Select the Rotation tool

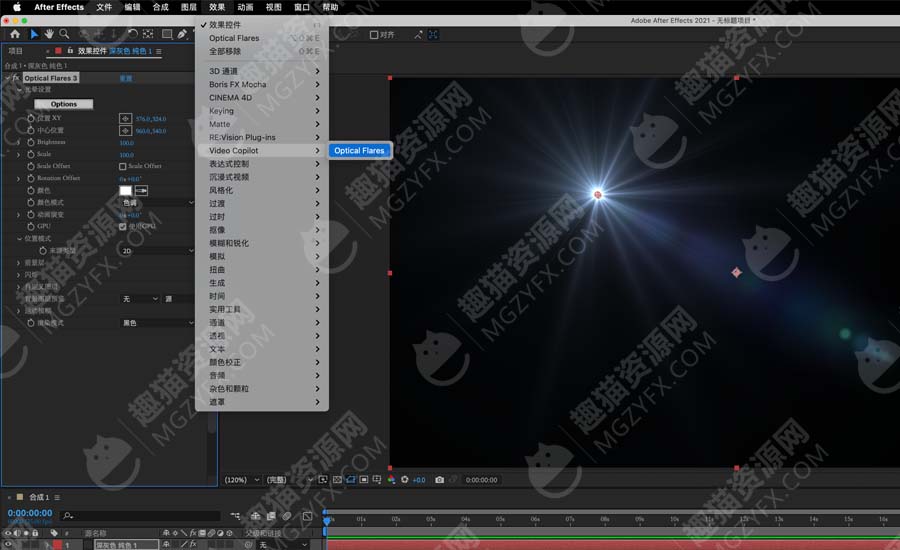pyautogui.click(x=133, y=34)
